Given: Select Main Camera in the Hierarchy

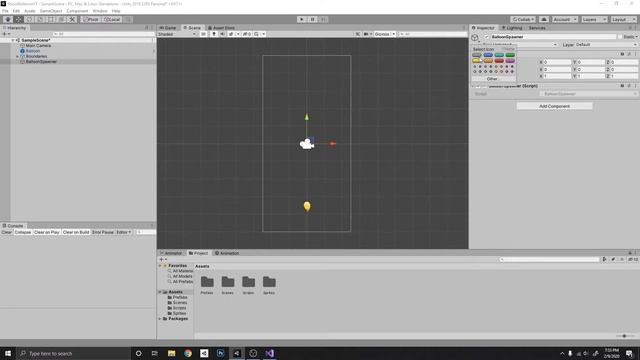Looking at the screenshot, I should (38, 46).
